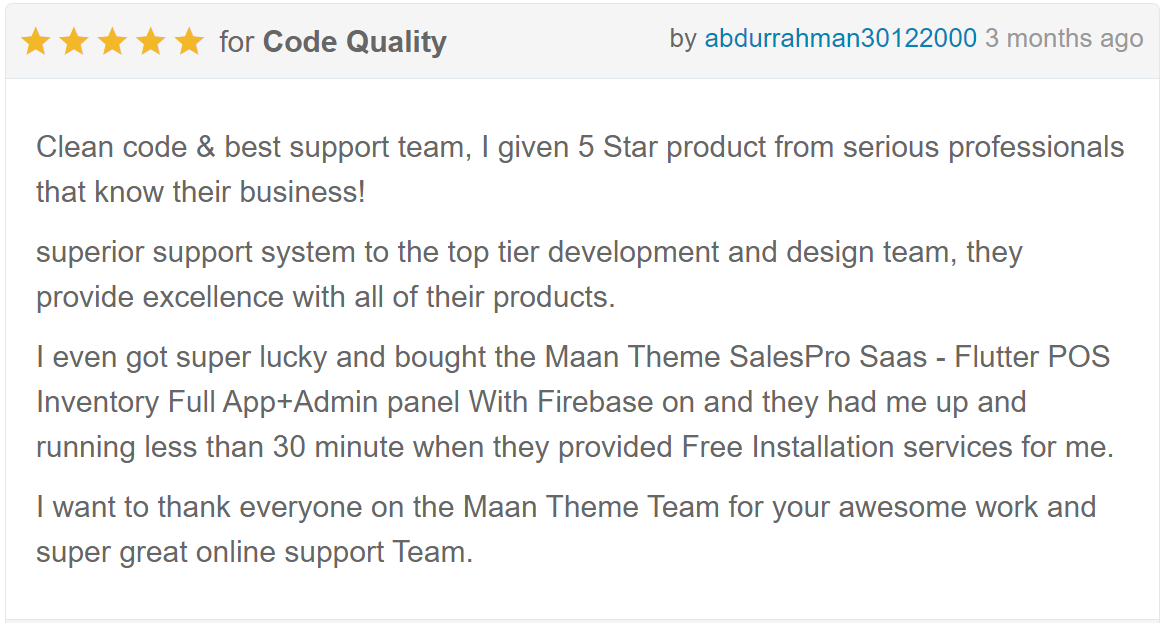Viewport: 1165px width, 623px height.
Task: Click the '3 months ago' timestamp
Action: tap(1064, 39)
